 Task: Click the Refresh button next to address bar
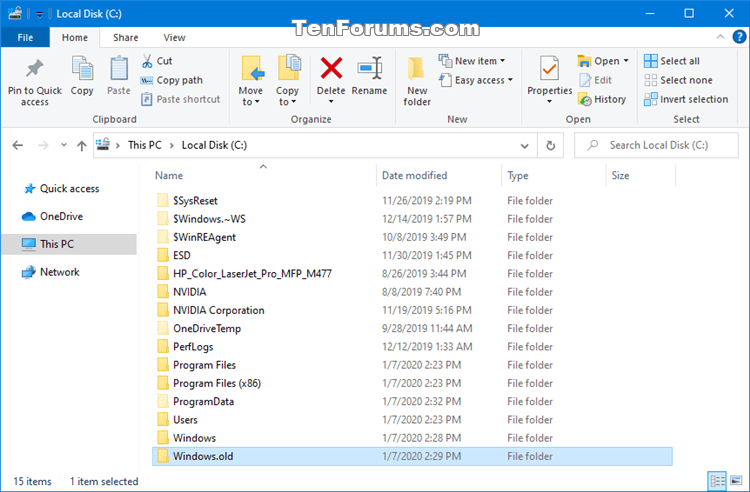pyautogui.click(x=551, y=145)
